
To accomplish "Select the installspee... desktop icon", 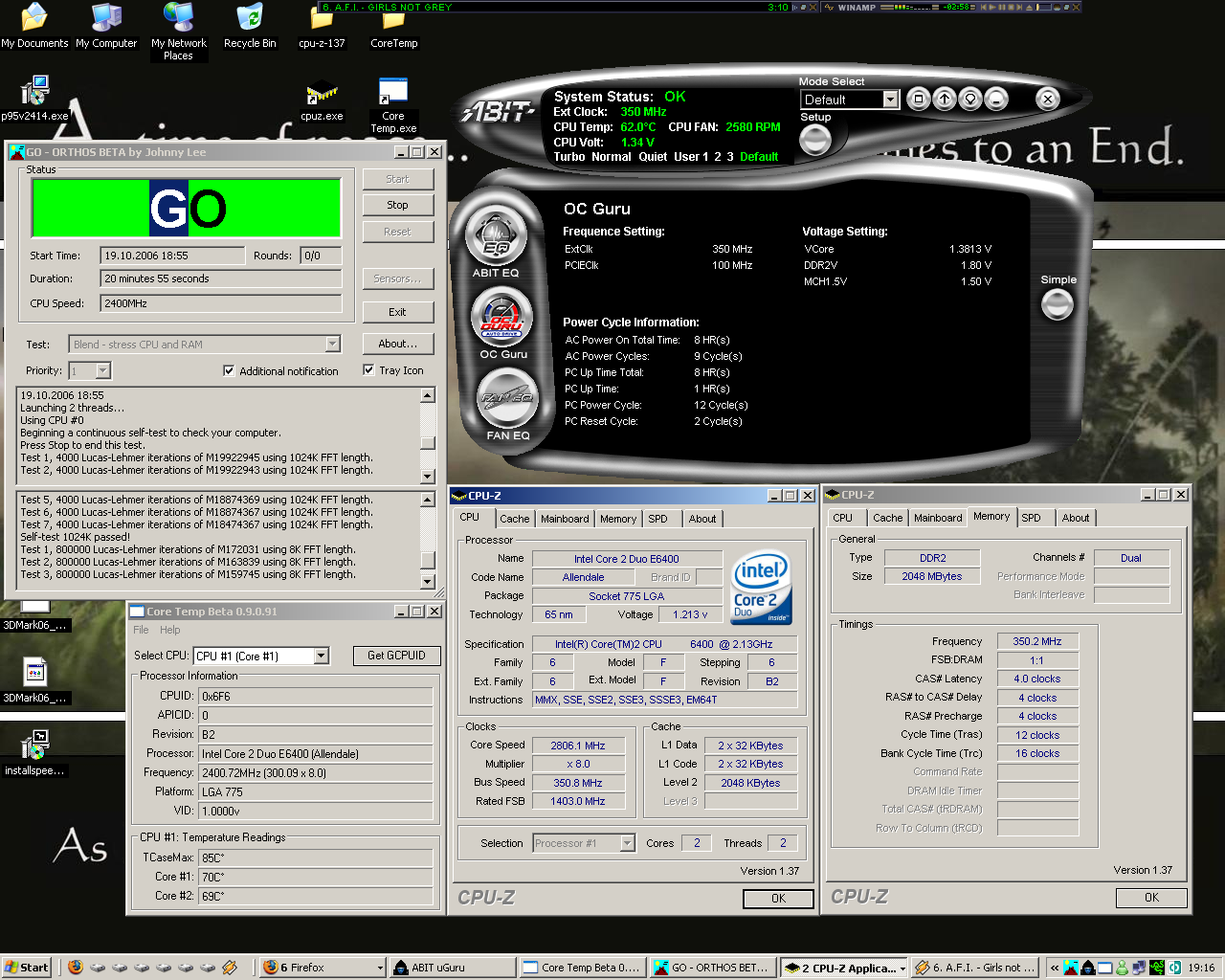I will point(34,752).
